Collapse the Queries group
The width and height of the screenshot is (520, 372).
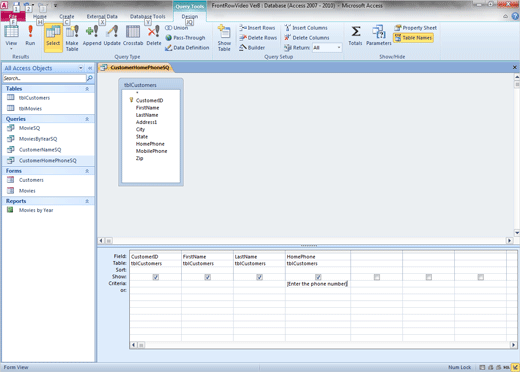(x=87, y=119)
